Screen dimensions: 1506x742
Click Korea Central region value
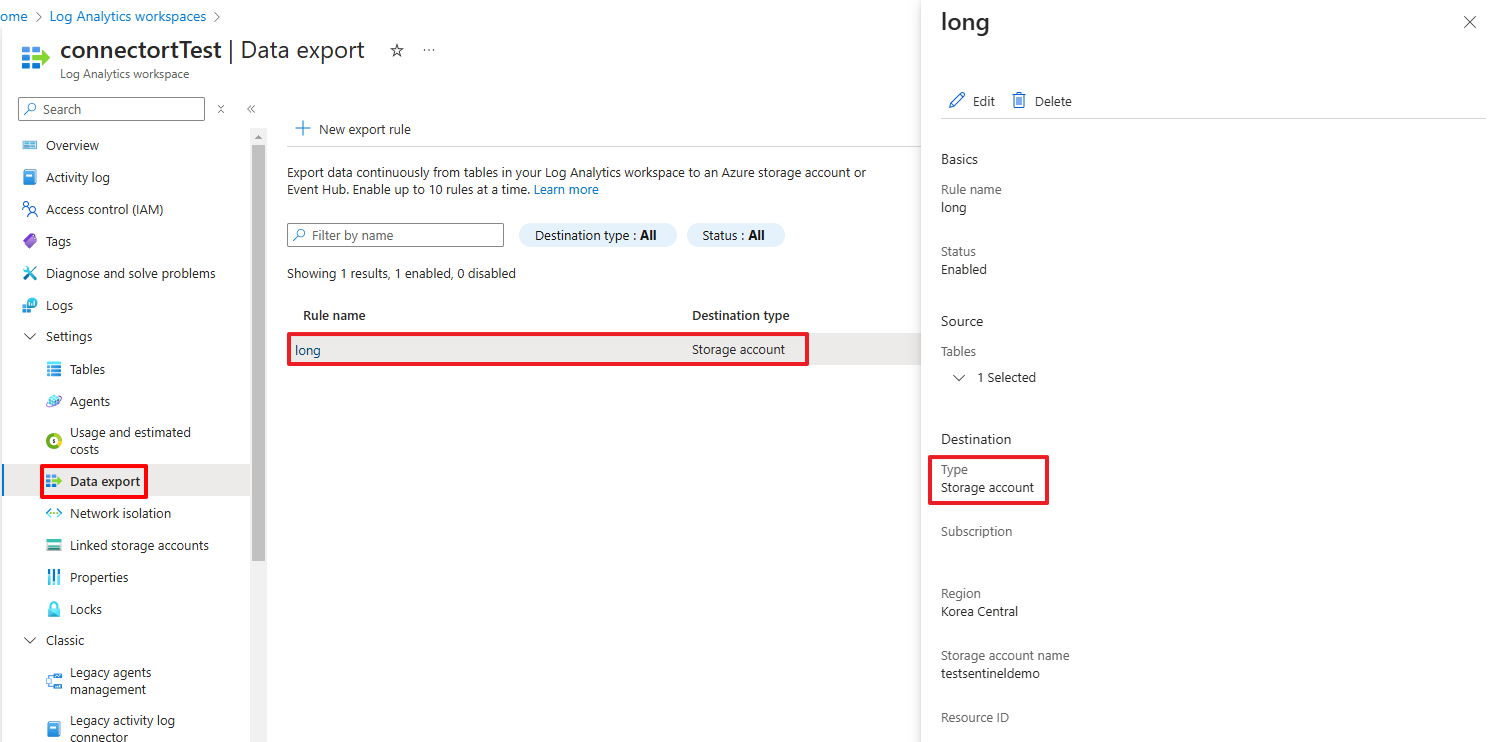coord(979,611)
